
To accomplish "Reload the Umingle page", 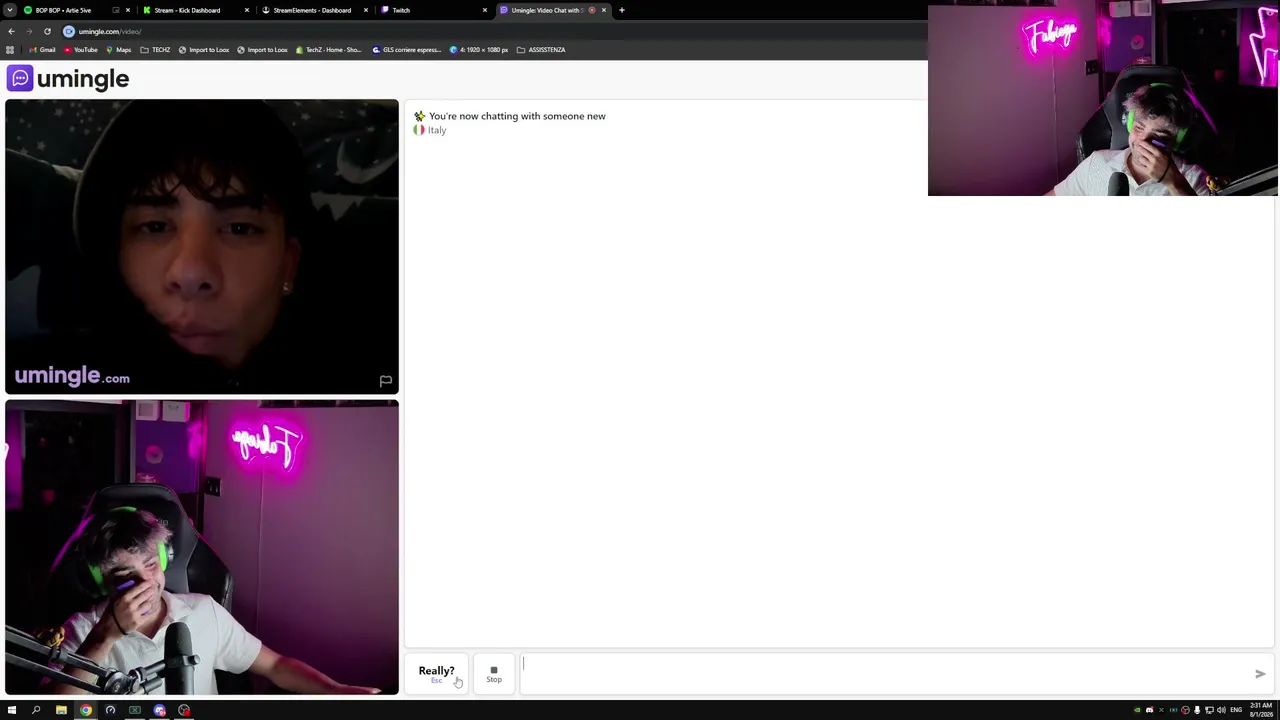I will tap(47, 31).
